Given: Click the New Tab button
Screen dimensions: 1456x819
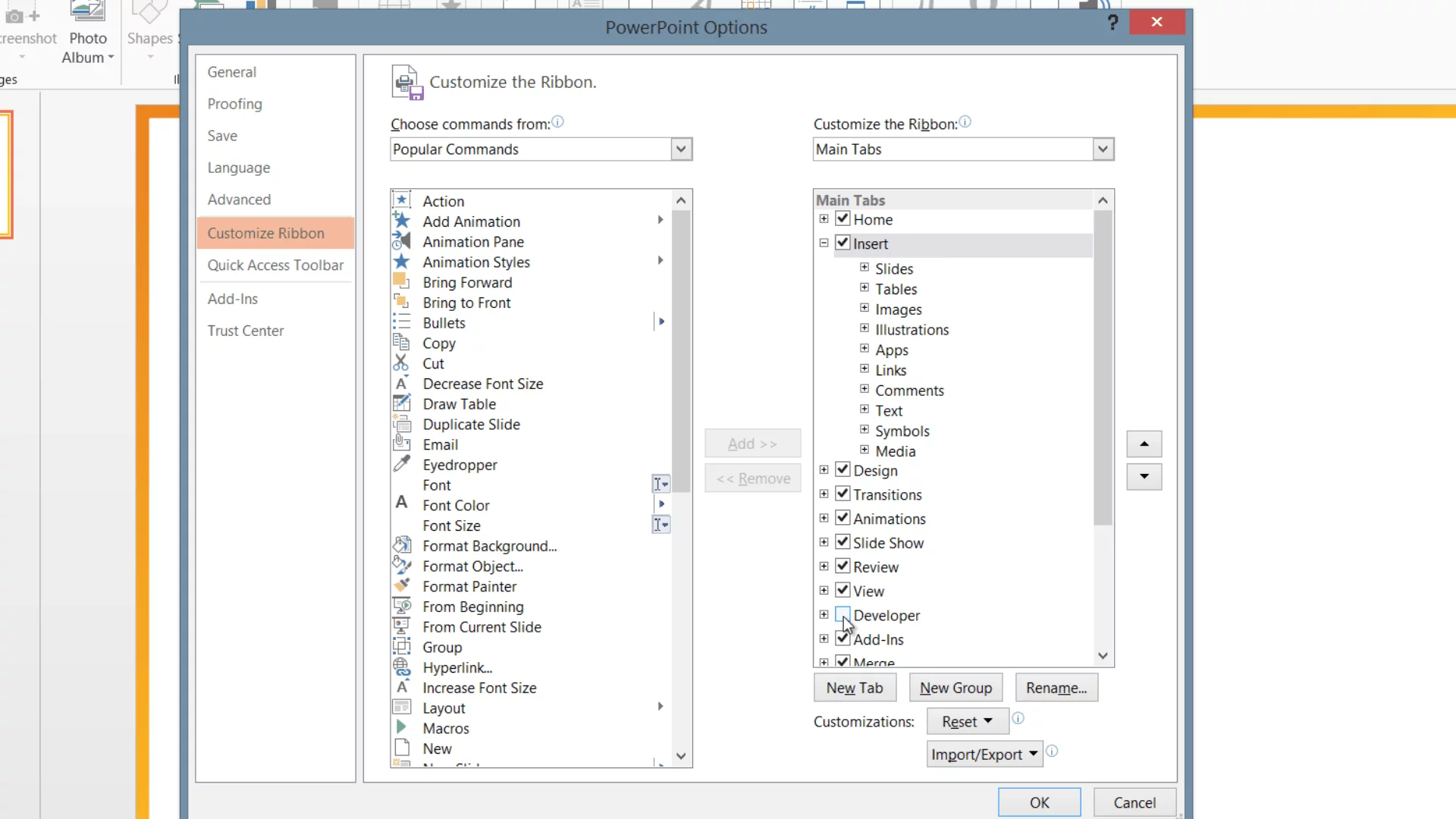Looking at the screenshot, I should [855, 688].
